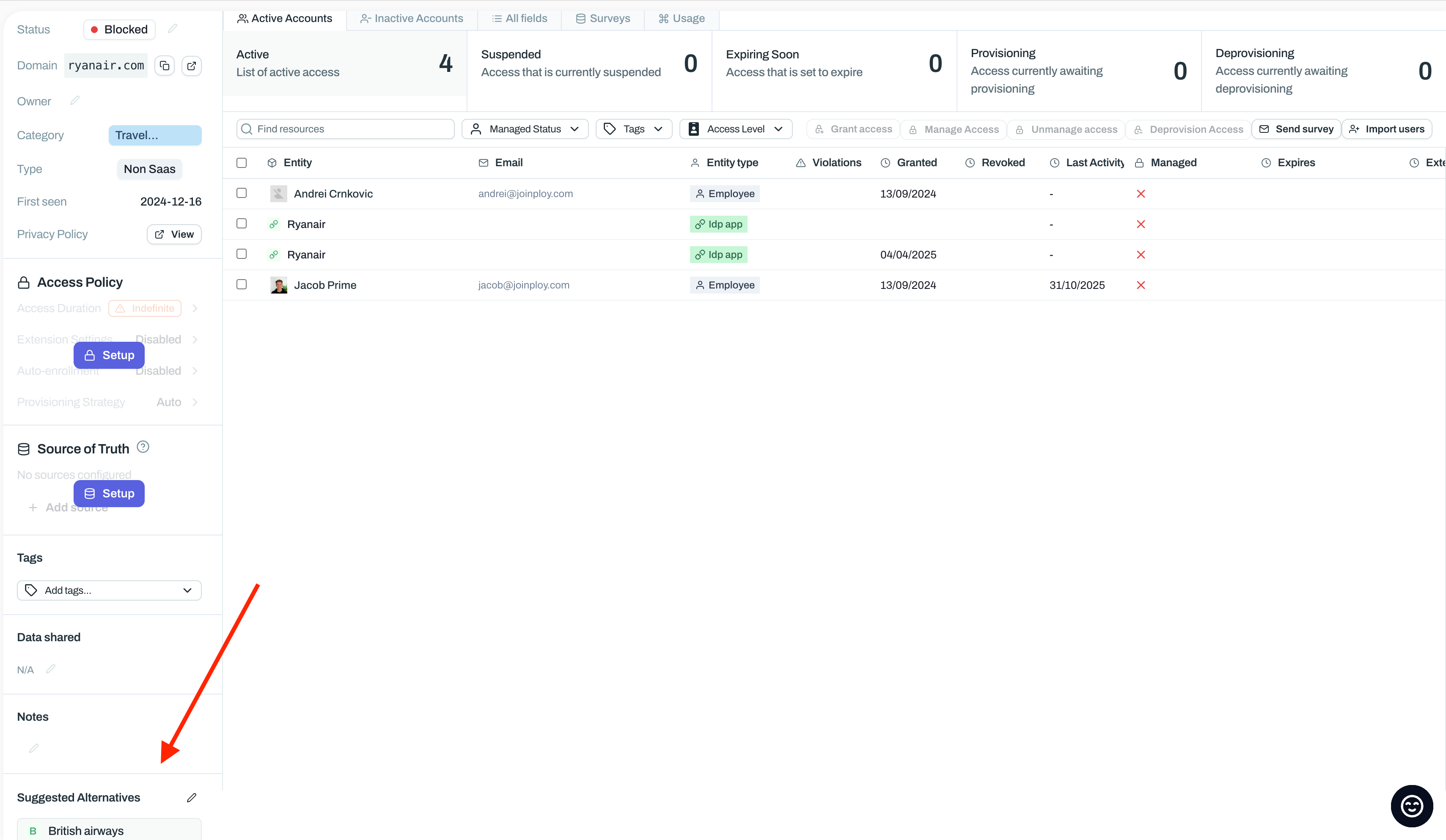Open the Managed Status filter dropdown
The height and width of the screenshot is (840, 1446).
(525, 129)
